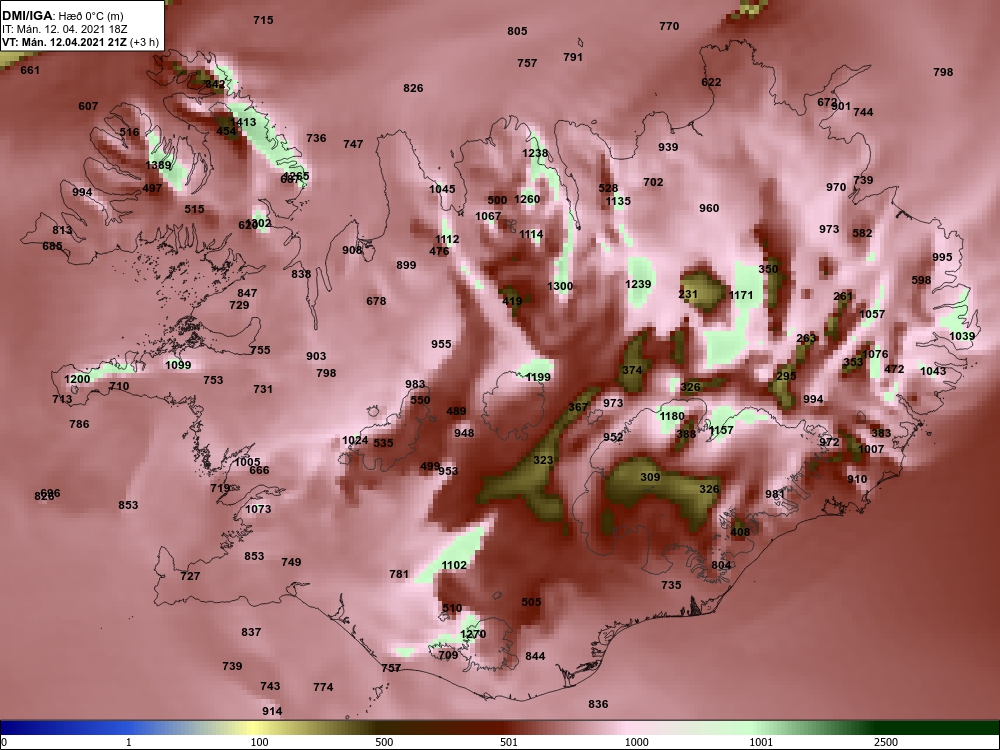Click map value 1389
This screenshot has height=750, width=1000.
[x=158, y=165]
